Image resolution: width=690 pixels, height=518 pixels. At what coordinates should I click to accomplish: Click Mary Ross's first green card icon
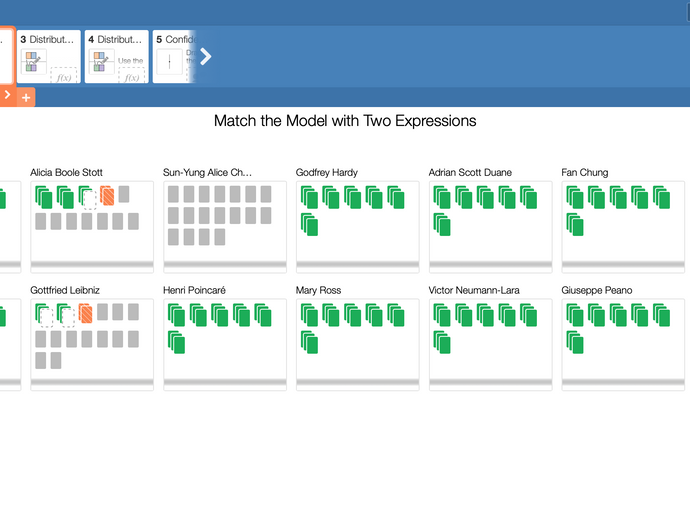(x=309, y=315)
